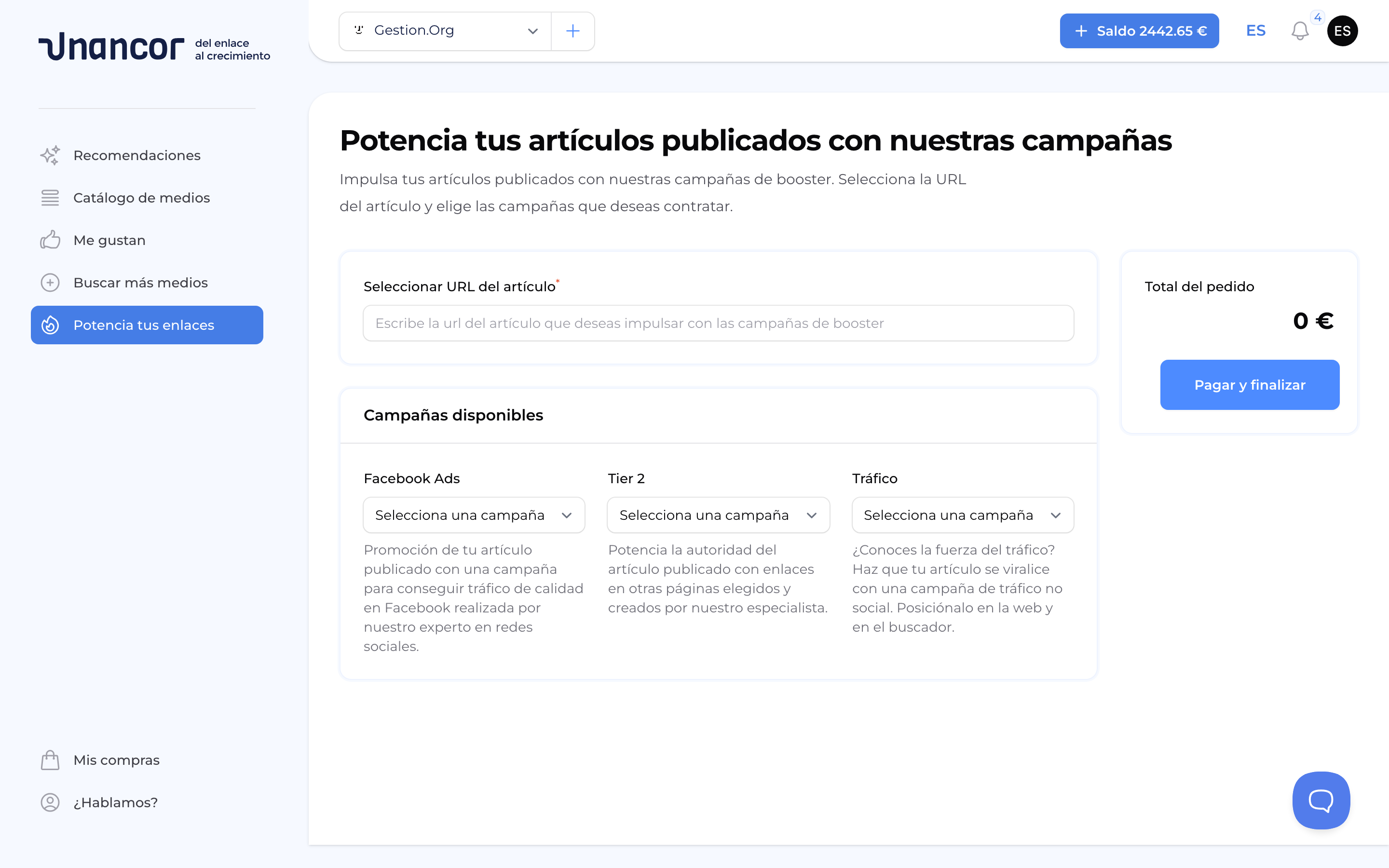Click the Me gustan thumbs-up icon
Viewport: 1389px width, 868px height.
click(x=51, y=240)
